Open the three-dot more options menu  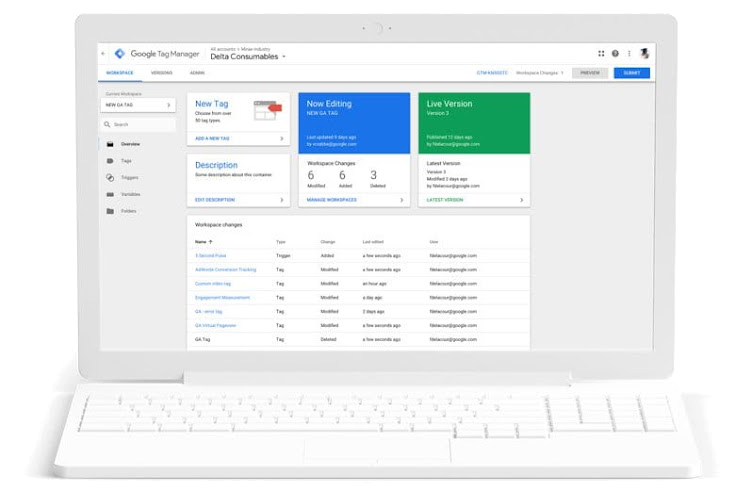(x=629, y=54)
